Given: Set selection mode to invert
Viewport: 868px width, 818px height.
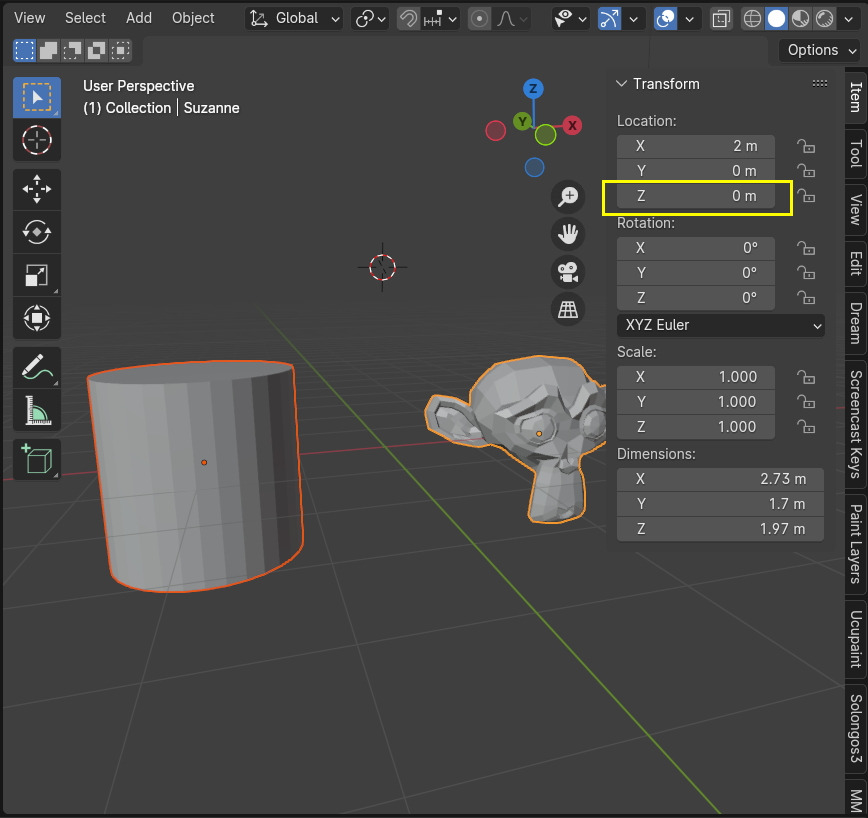Looking at the screenshot, I should pos(96,50).
